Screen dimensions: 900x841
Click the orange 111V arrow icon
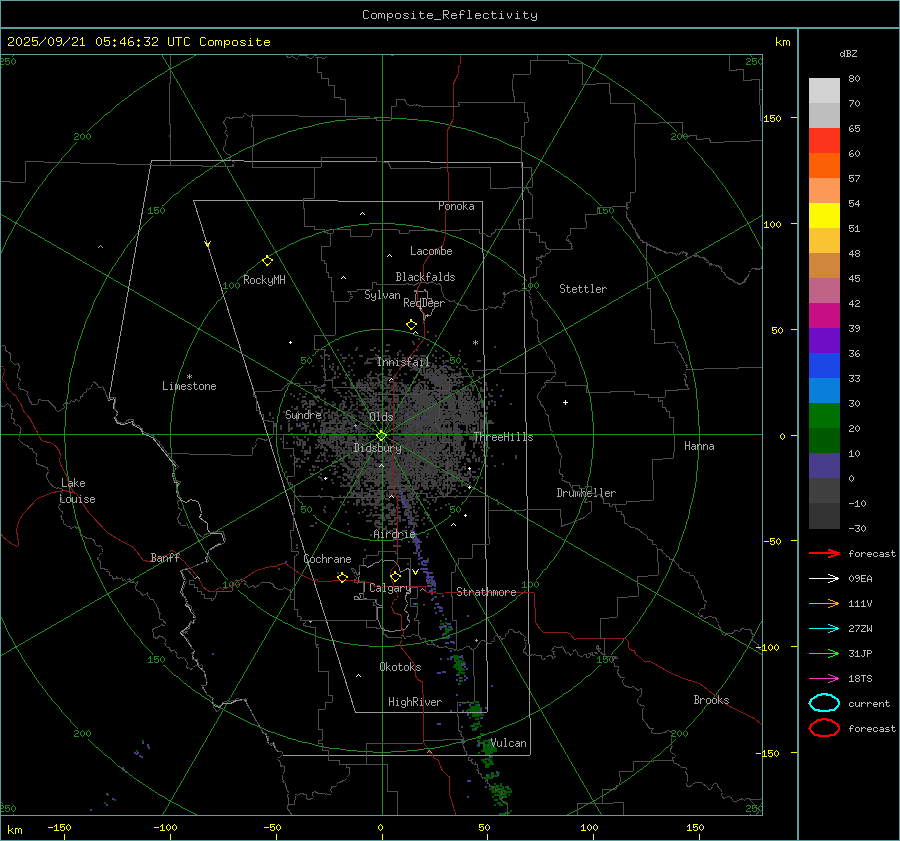click(x=824, y=603)
